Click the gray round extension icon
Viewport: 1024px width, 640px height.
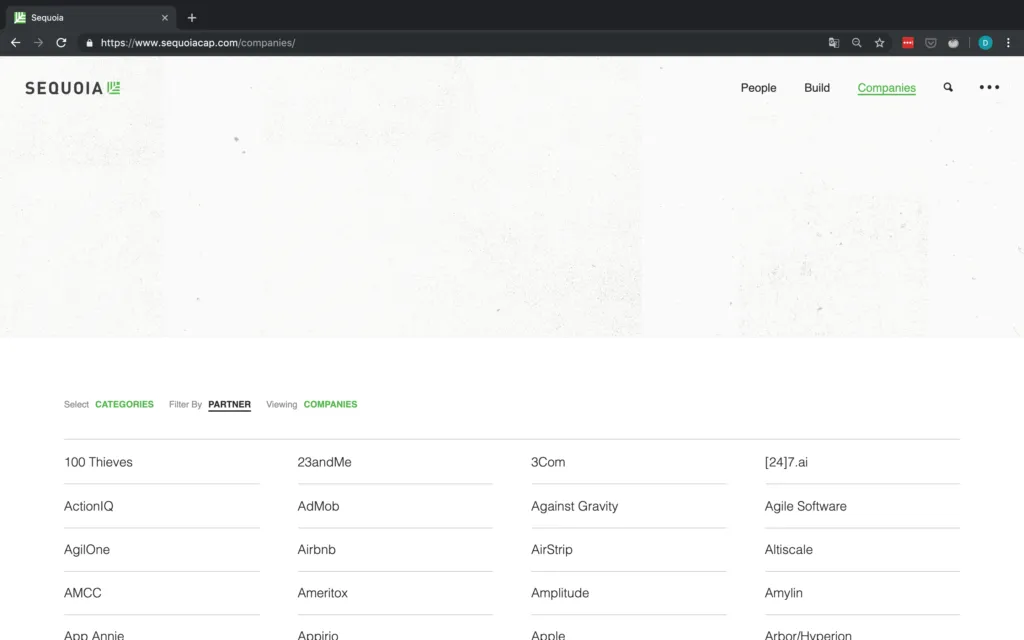click(953, 43)
